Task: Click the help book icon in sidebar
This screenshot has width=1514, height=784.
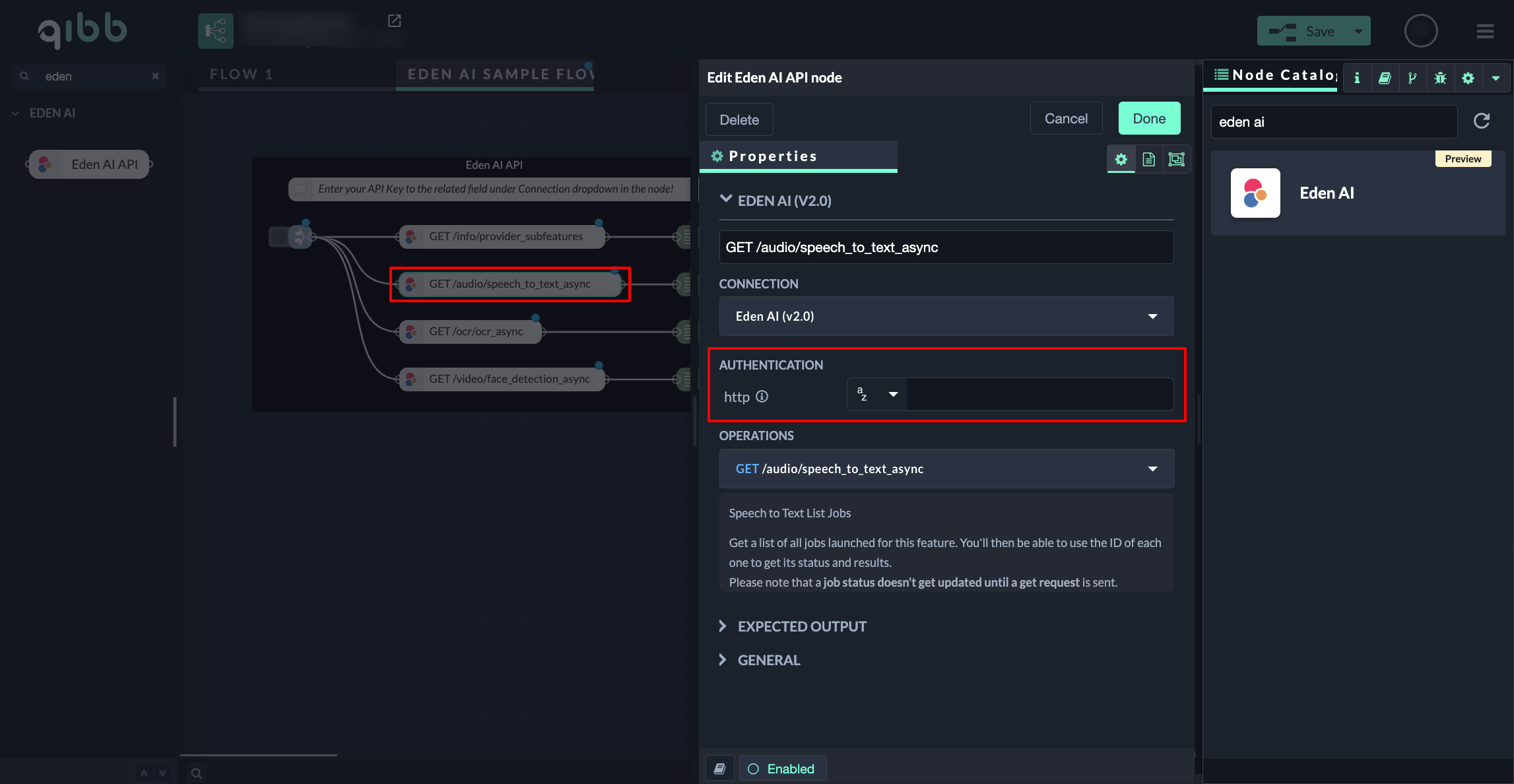Action: pyautogui.click(x=1385, y=78)
